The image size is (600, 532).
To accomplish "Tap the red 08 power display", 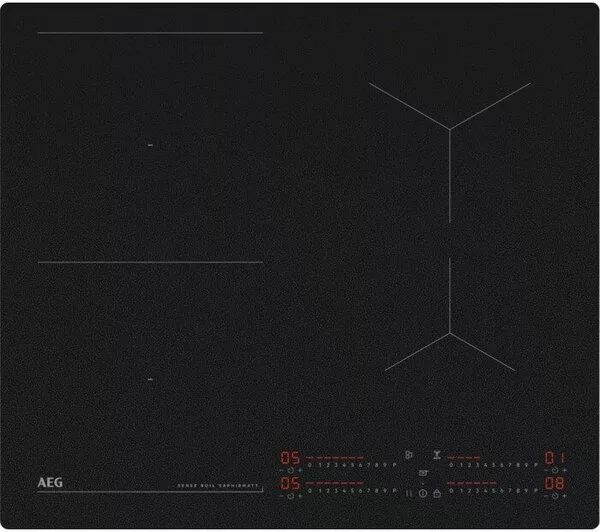I will (x=554, y=483).
